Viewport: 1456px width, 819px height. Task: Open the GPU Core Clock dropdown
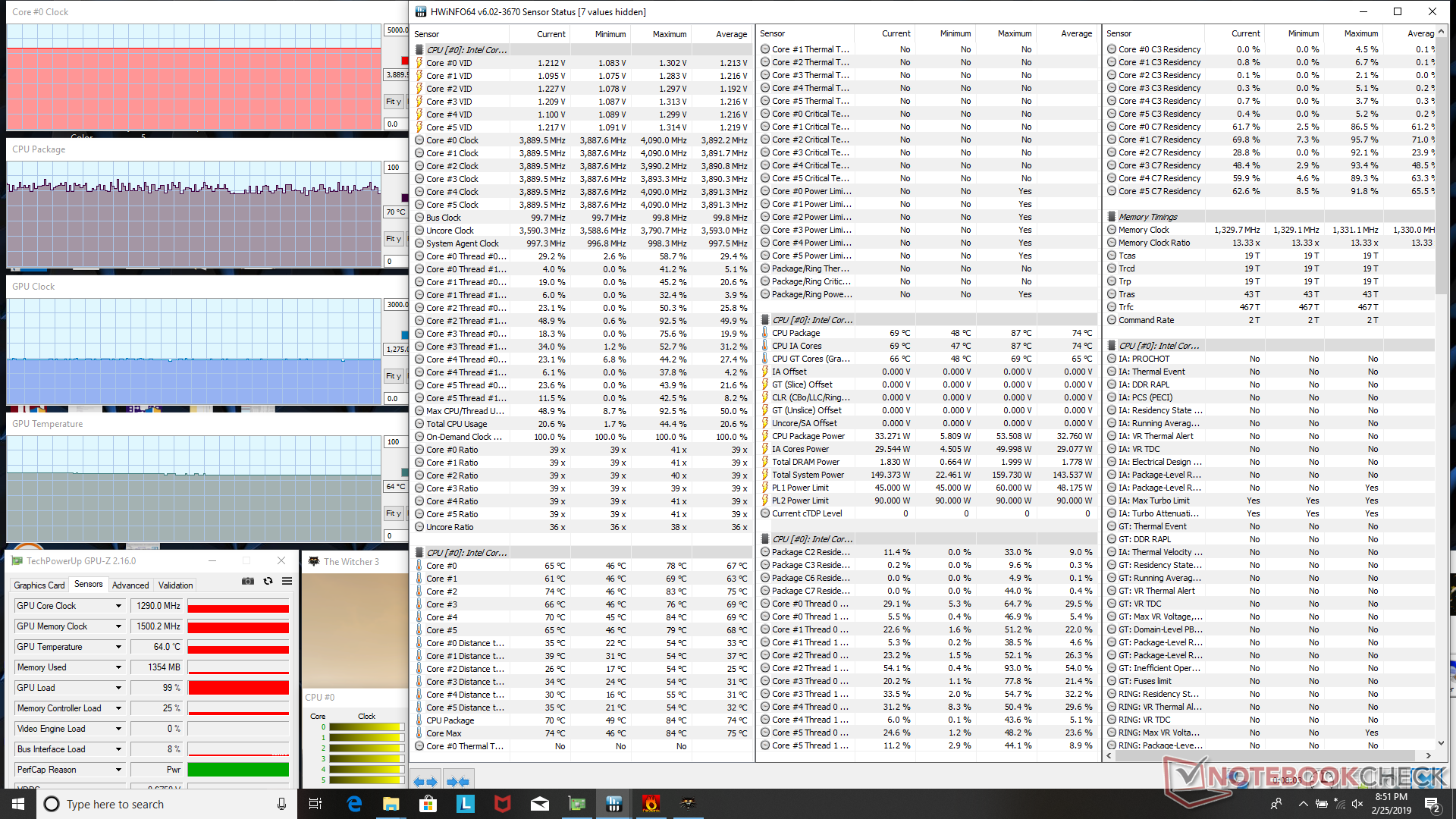118,606
